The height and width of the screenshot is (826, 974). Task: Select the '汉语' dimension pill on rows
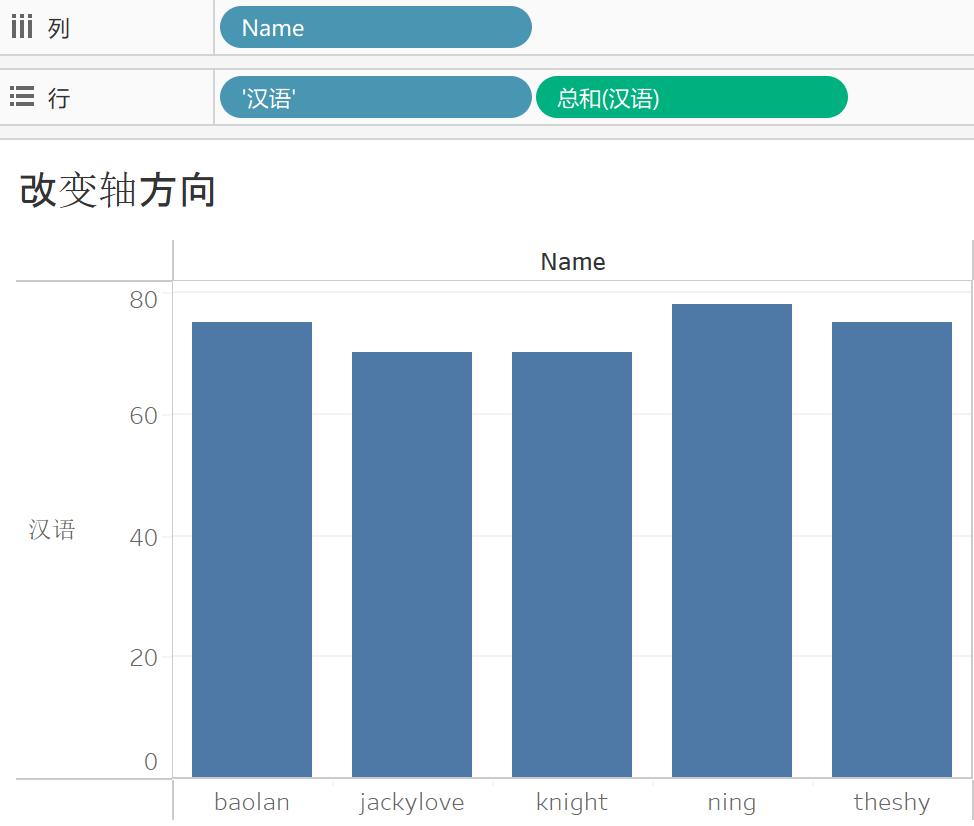click(x=376, y=97)
